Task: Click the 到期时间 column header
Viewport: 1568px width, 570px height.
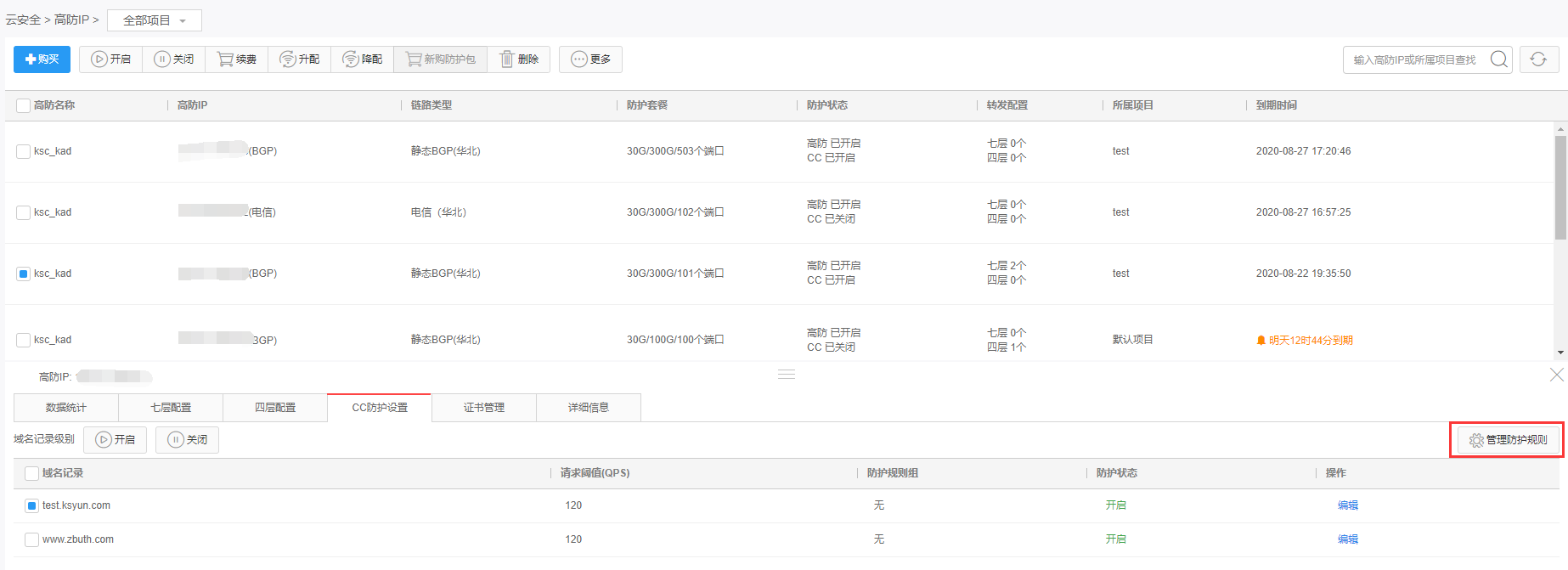Action: point(1277,105)
